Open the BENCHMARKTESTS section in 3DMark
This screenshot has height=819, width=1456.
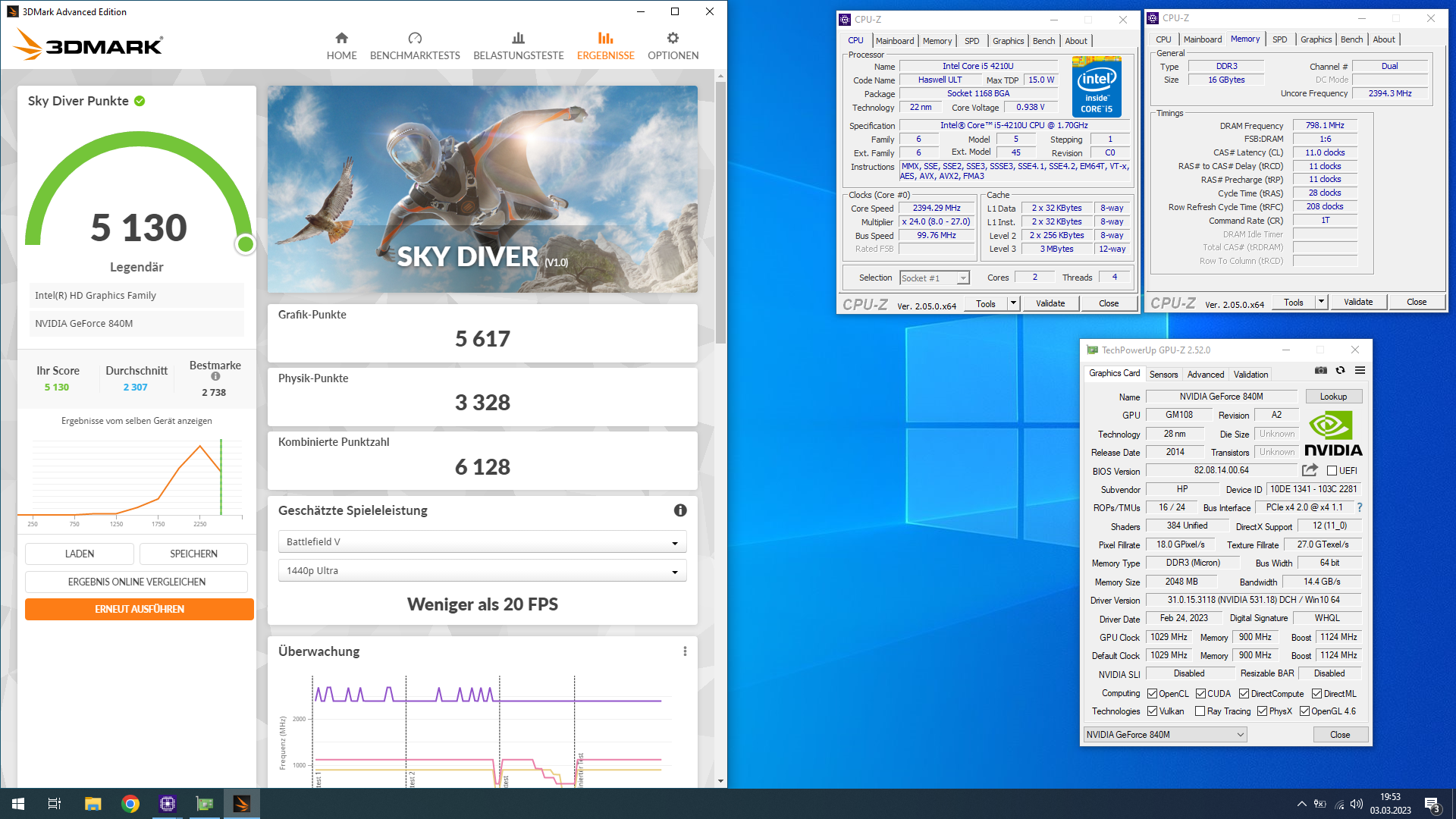coord(415,46)
